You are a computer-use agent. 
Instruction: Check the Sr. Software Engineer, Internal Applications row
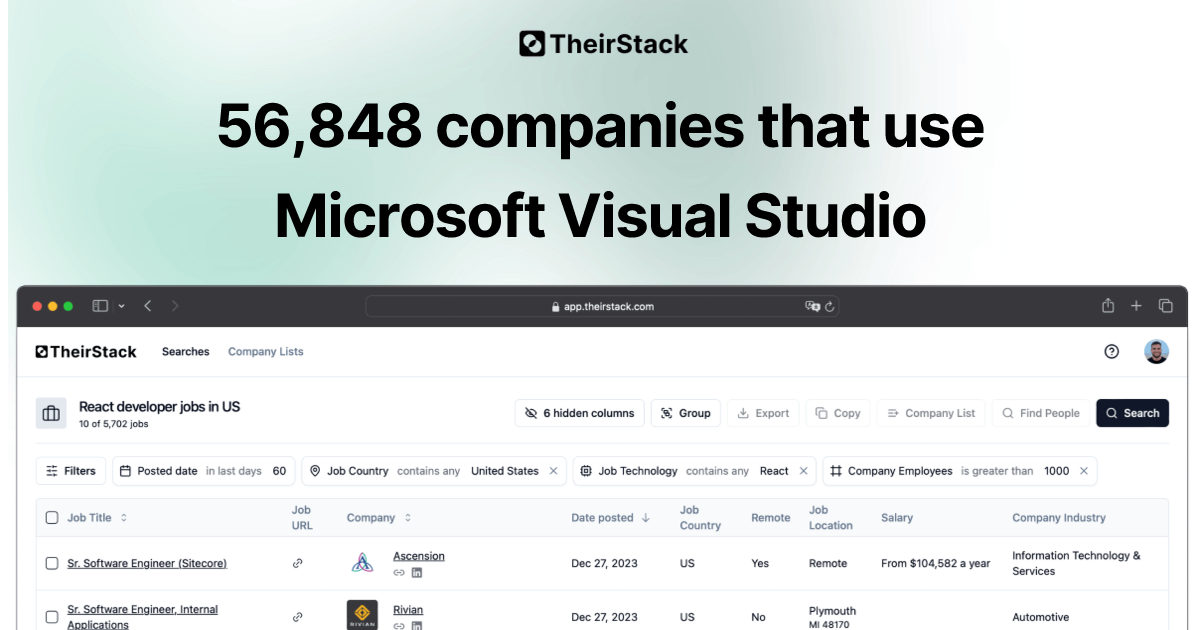(52, 617)
